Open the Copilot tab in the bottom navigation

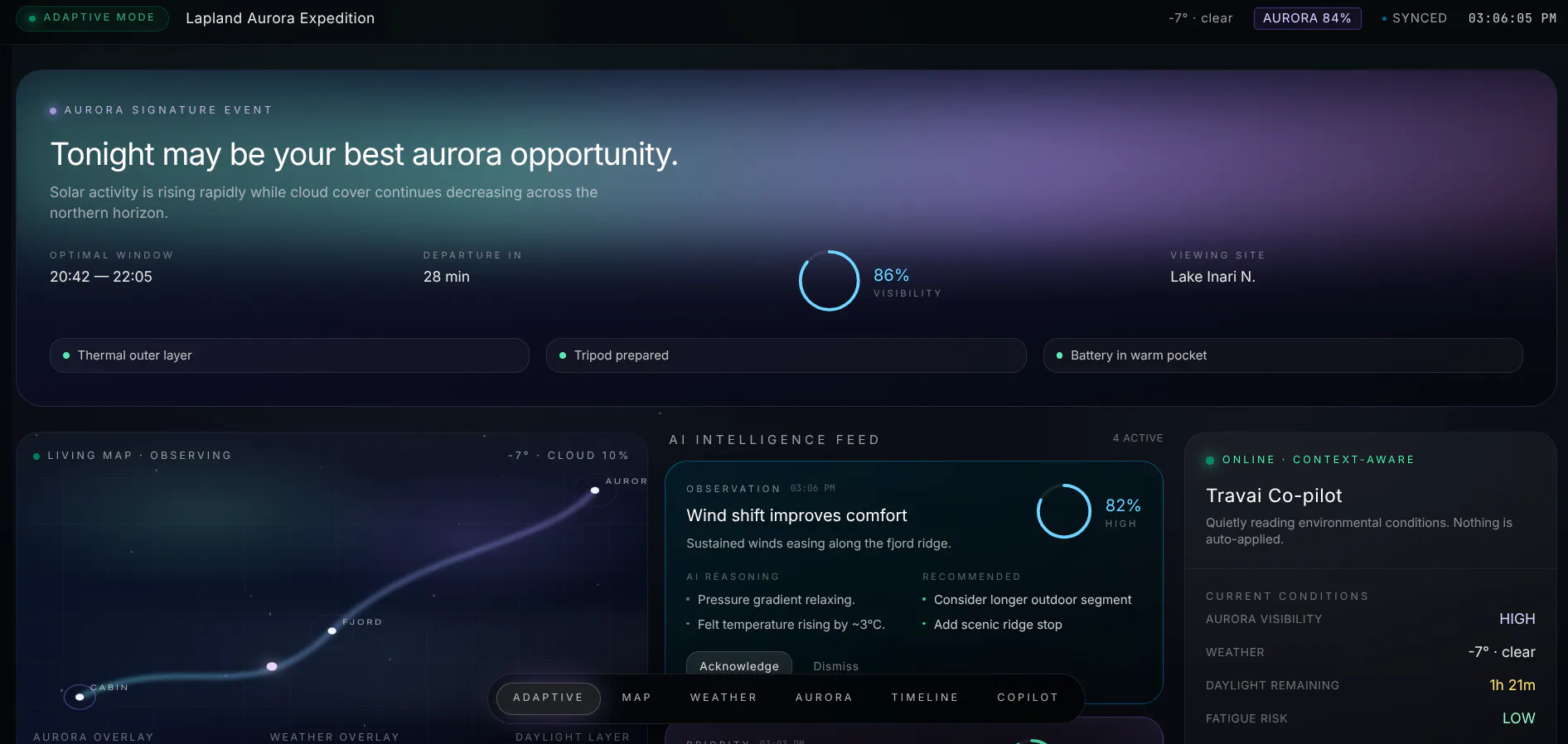[1028, 698]
